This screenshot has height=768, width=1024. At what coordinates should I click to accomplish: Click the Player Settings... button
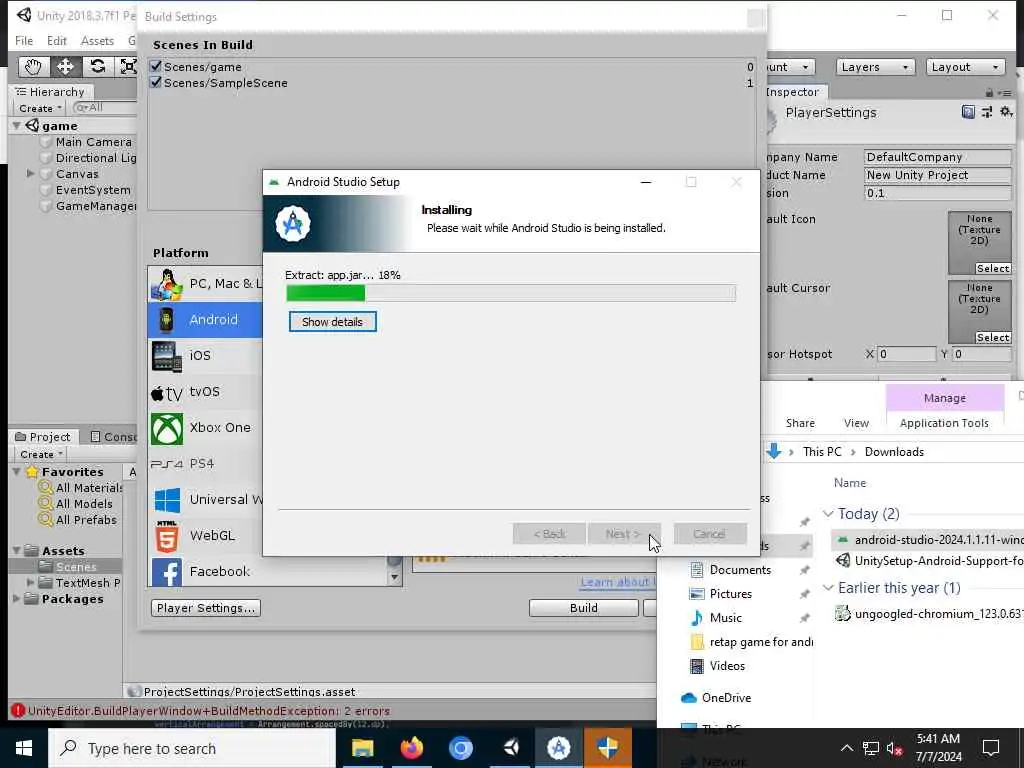point(206,608)
